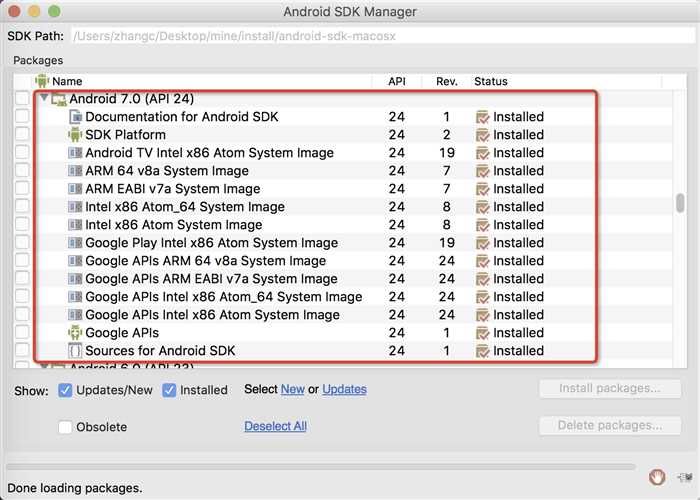The width and height of the screenshot is (700, 500).
Task: Sort by the Rev. column header
Action: click(x=447, y=81)
